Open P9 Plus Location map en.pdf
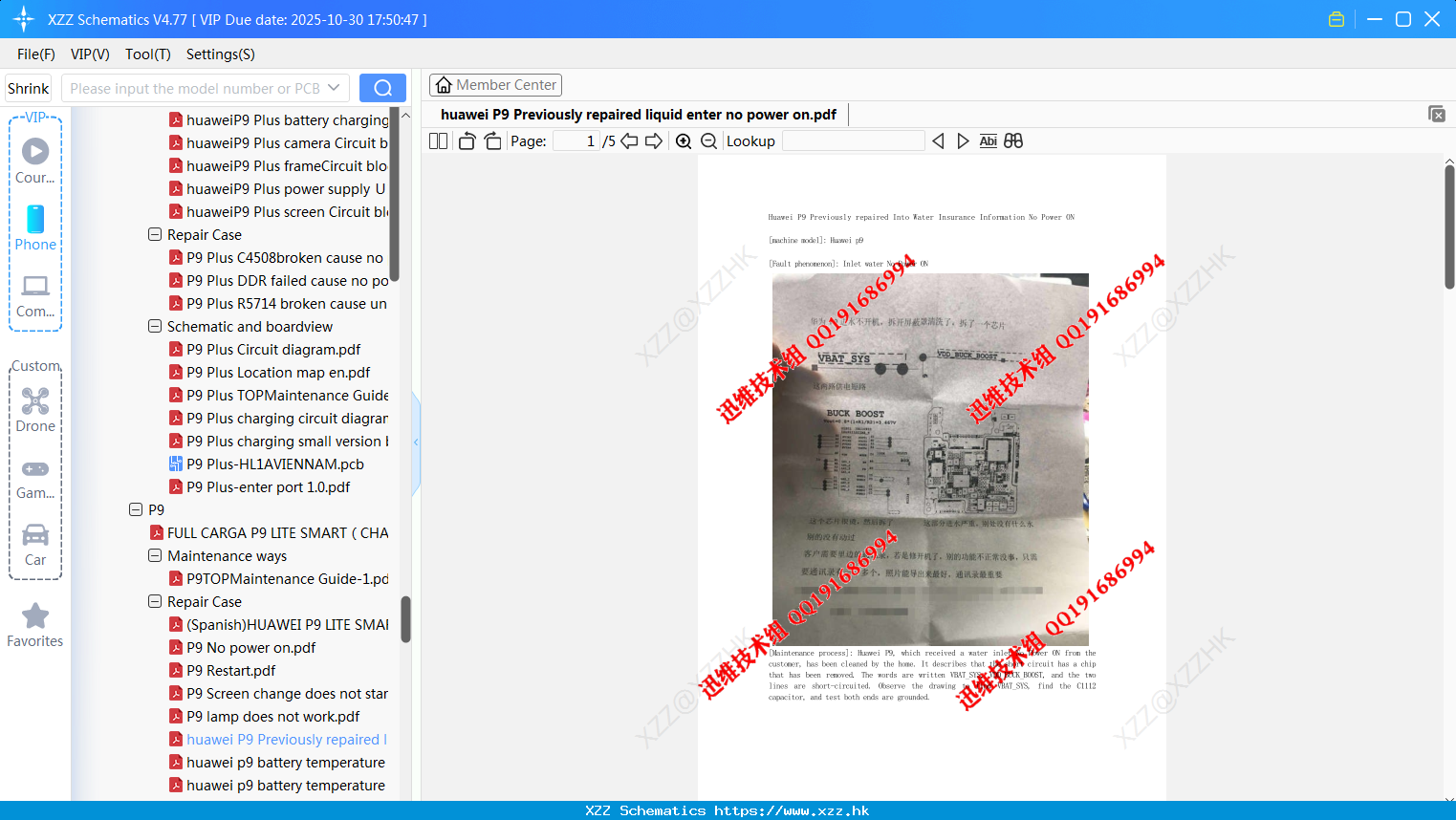 [278, 373]
